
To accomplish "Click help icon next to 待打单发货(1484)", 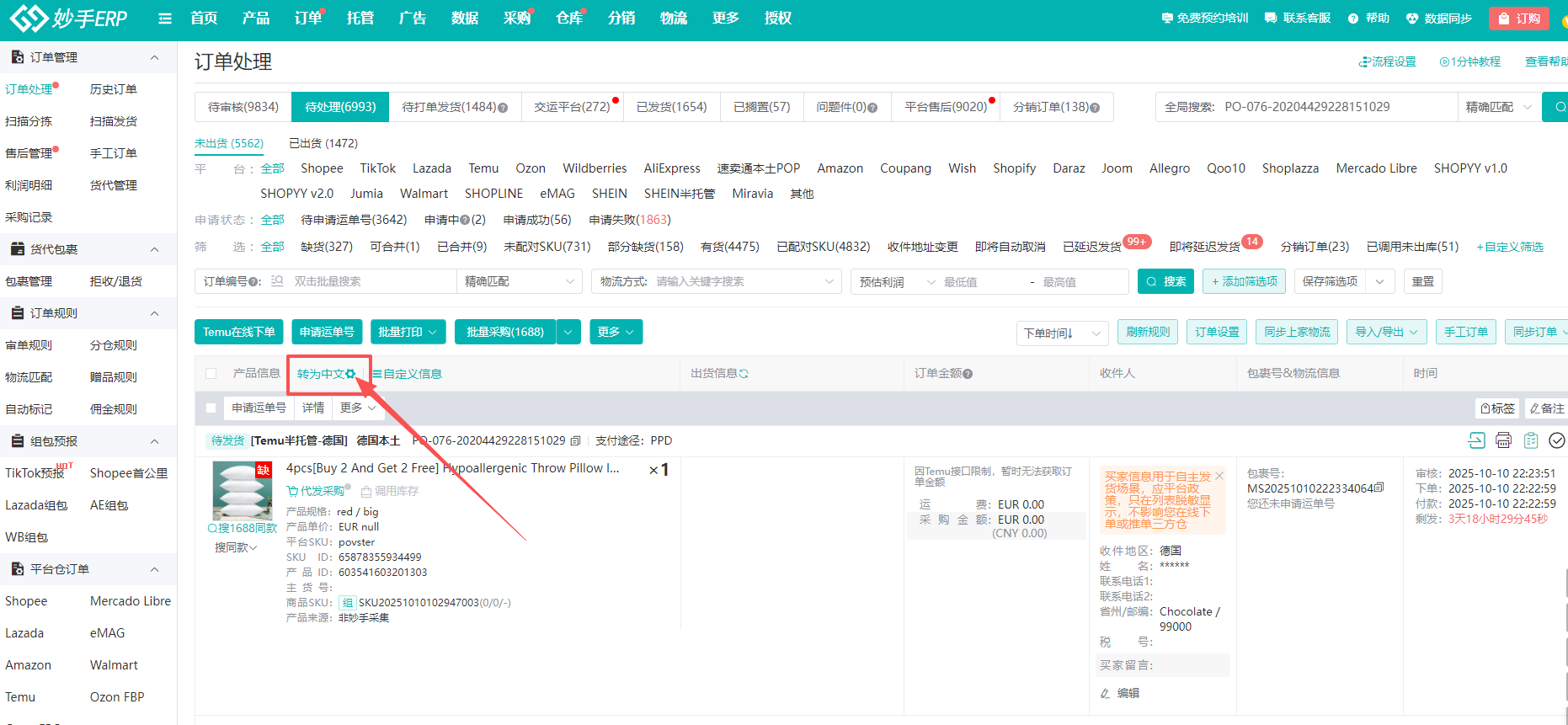I will point(503,108).
